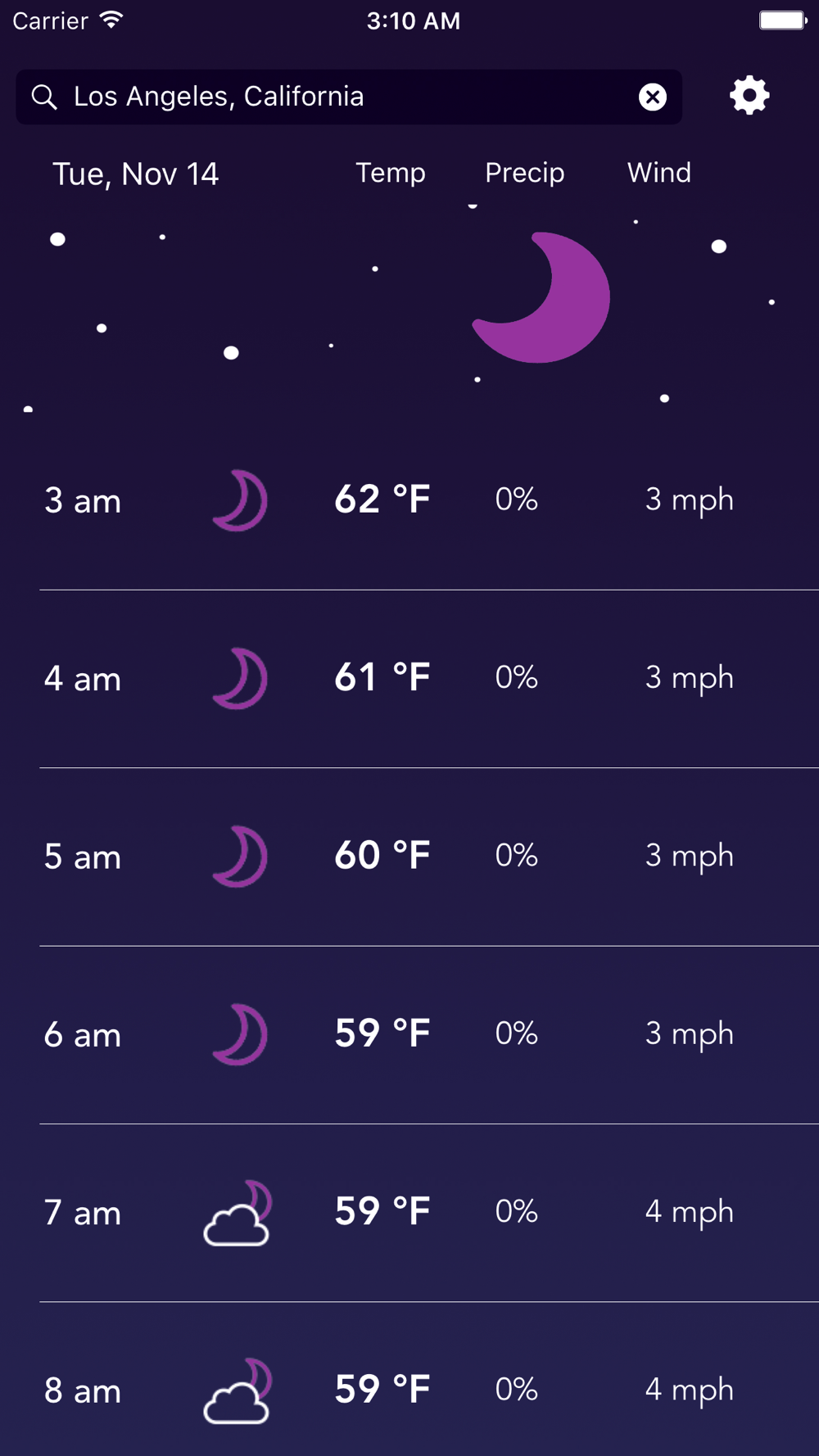Screen dimensions: 819x1456
Task: Select the Precip column header
Action: click(x=524, y=173)
